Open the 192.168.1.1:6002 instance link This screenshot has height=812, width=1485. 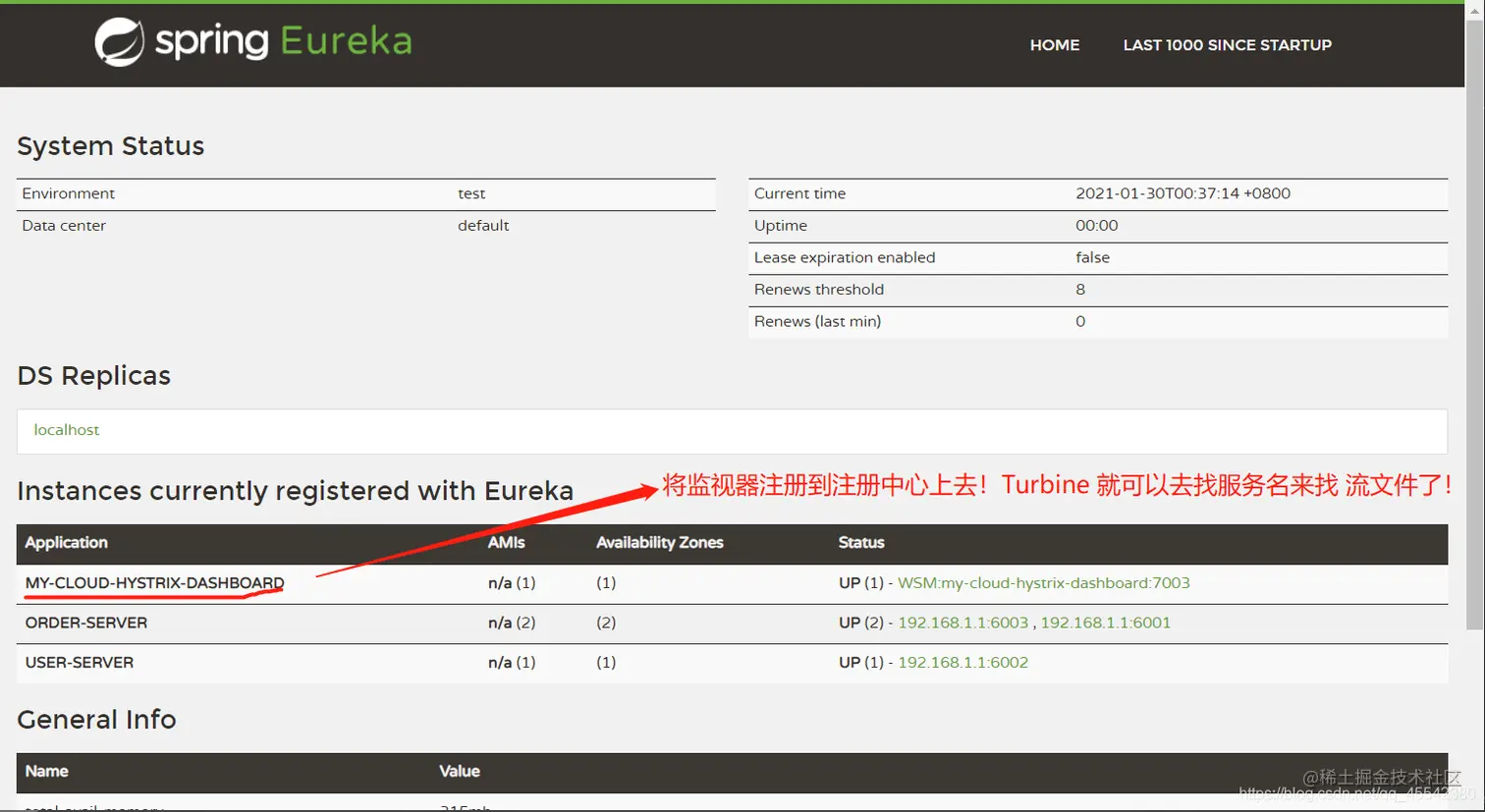pos(962,663)
